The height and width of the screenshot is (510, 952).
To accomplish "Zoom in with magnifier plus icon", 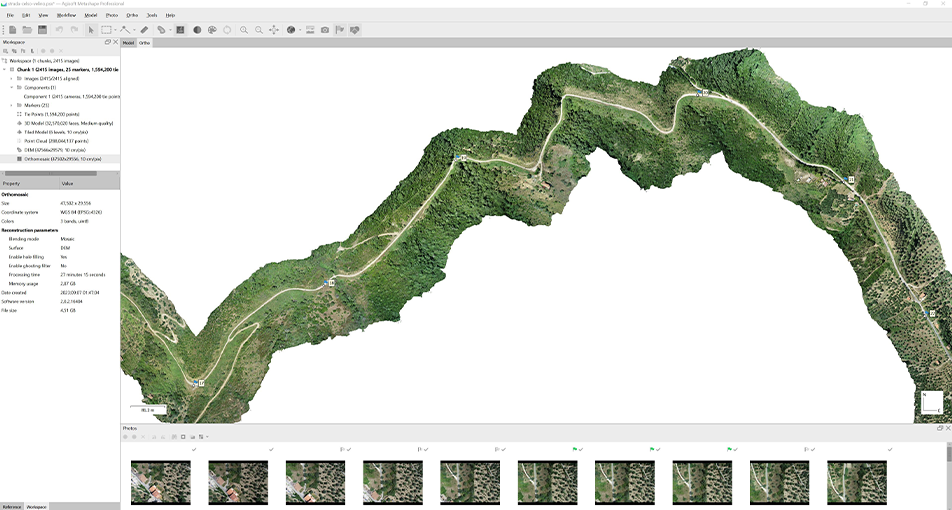I will pos(244,30).
